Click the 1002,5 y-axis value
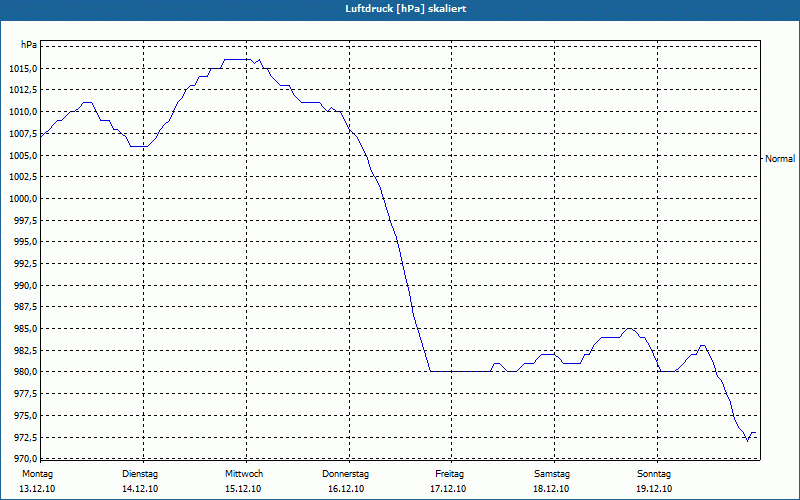Image resolution: width=800 pixels, height=500 pixels. pos(23,177)
